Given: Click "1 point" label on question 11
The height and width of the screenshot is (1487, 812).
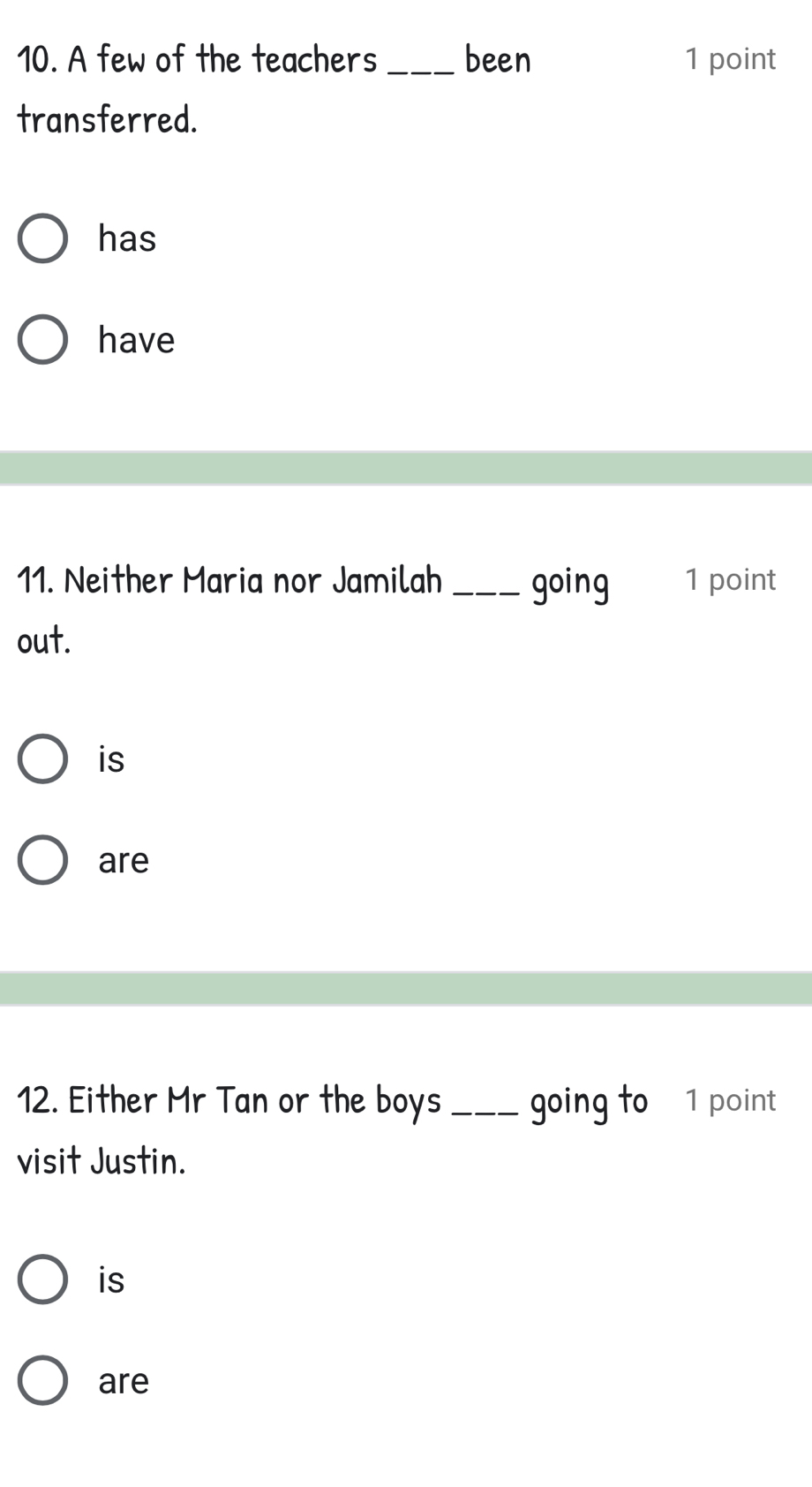Looking at the screenshot, I should pos(730,579).
